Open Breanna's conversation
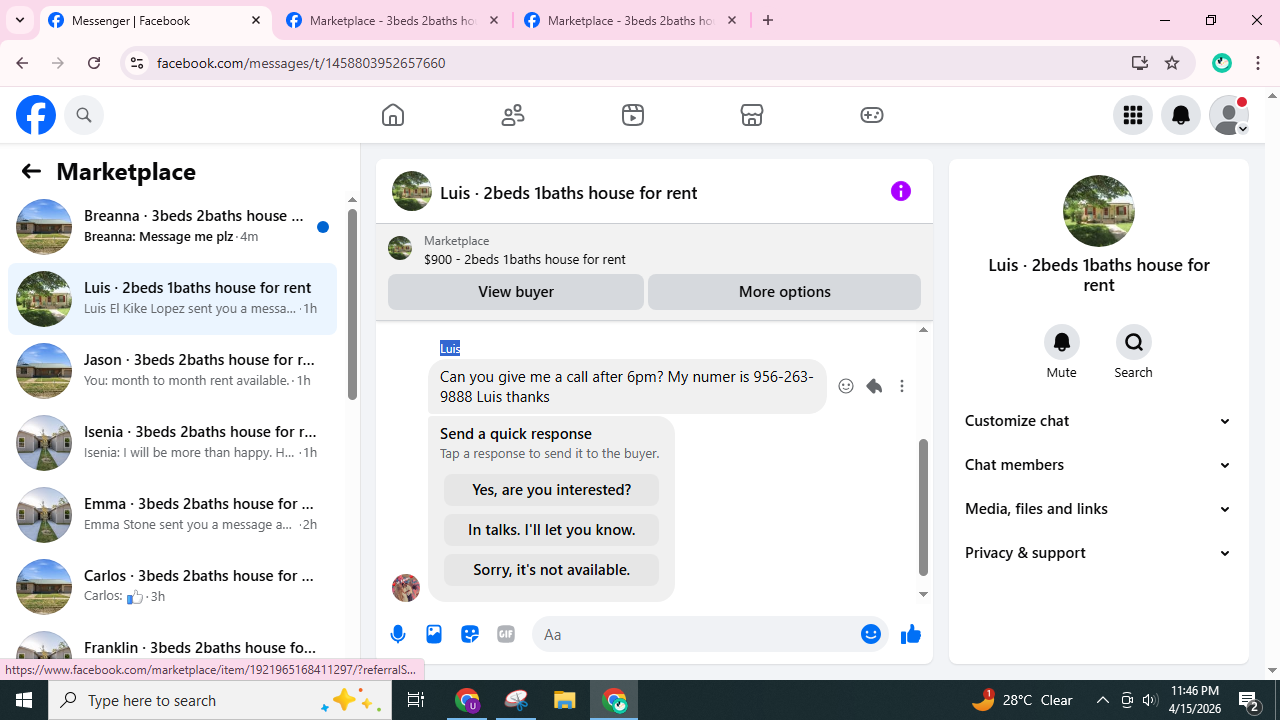Image resolution: width=1280 pixels, height=720 pixels. [x=172, y=226]
